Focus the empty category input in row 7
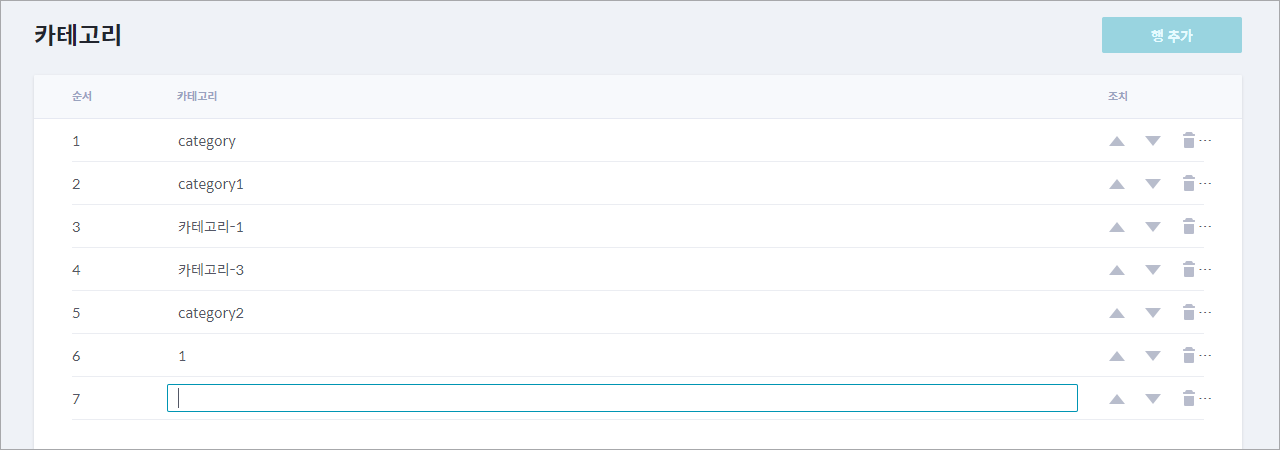Screen dimensions: 1280x450 [x=622, y=398]
